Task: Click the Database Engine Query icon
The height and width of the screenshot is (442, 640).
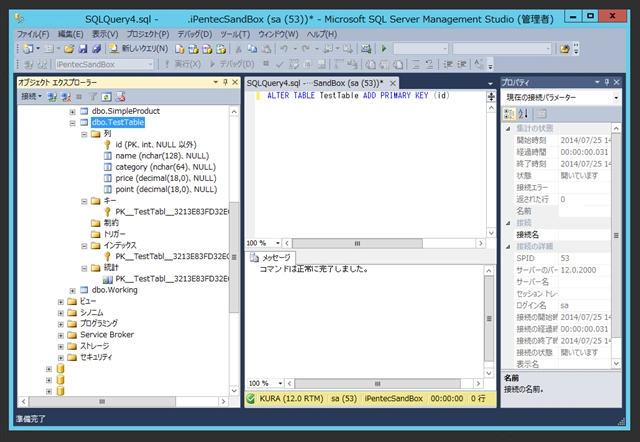Action: [180, 49]
